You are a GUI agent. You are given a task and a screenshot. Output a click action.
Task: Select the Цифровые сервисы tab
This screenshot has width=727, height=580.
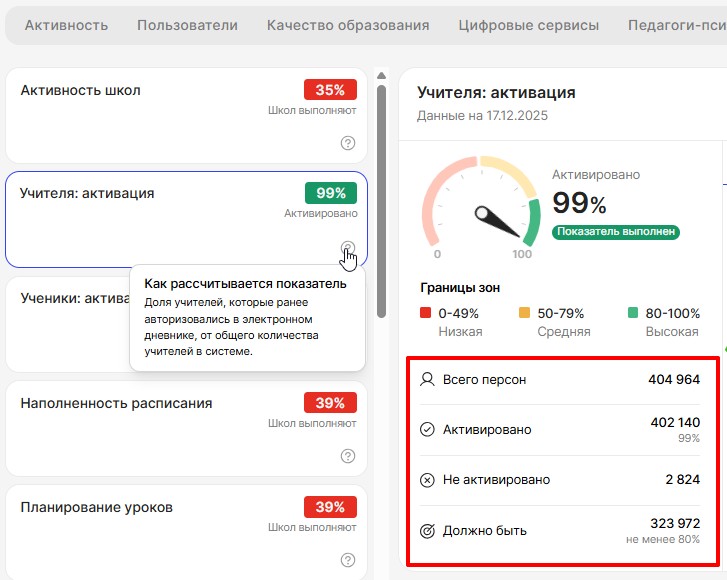click(x=528, y=25)
